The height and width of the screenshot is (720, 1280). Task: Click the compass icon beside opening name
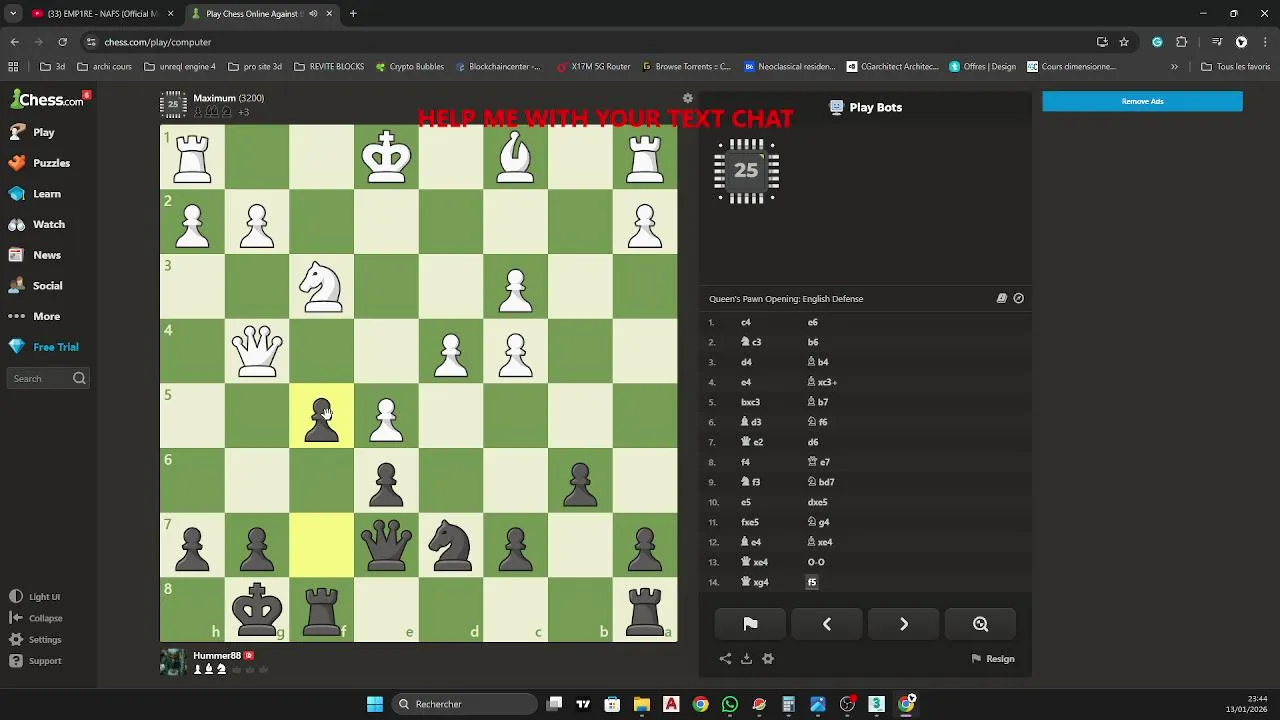[x=1019, y=298]
